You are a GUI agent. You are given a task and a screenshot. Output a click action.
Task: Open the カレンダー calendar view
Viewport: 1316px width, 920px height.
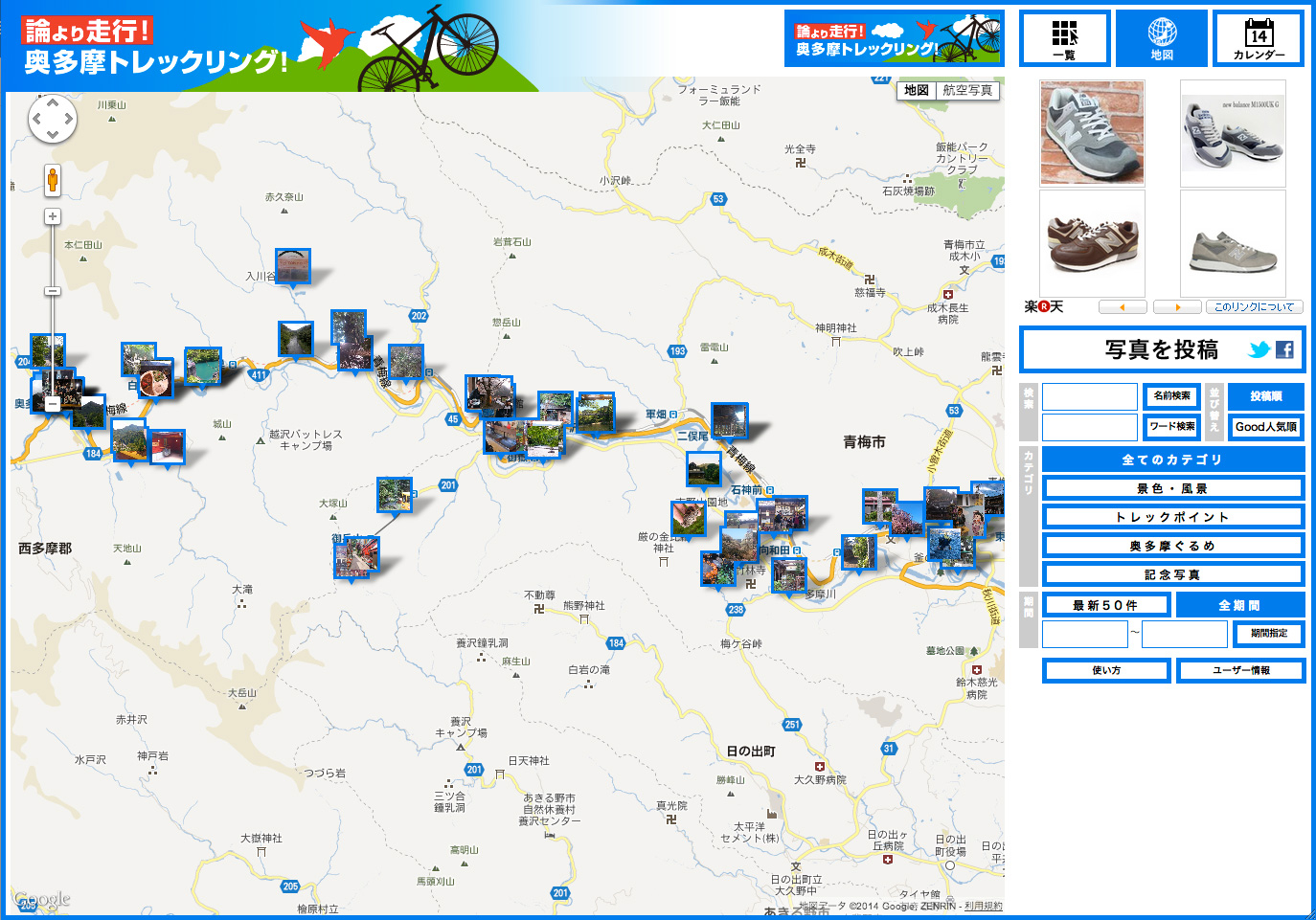pyautogui.click(x=1259, y=38)
